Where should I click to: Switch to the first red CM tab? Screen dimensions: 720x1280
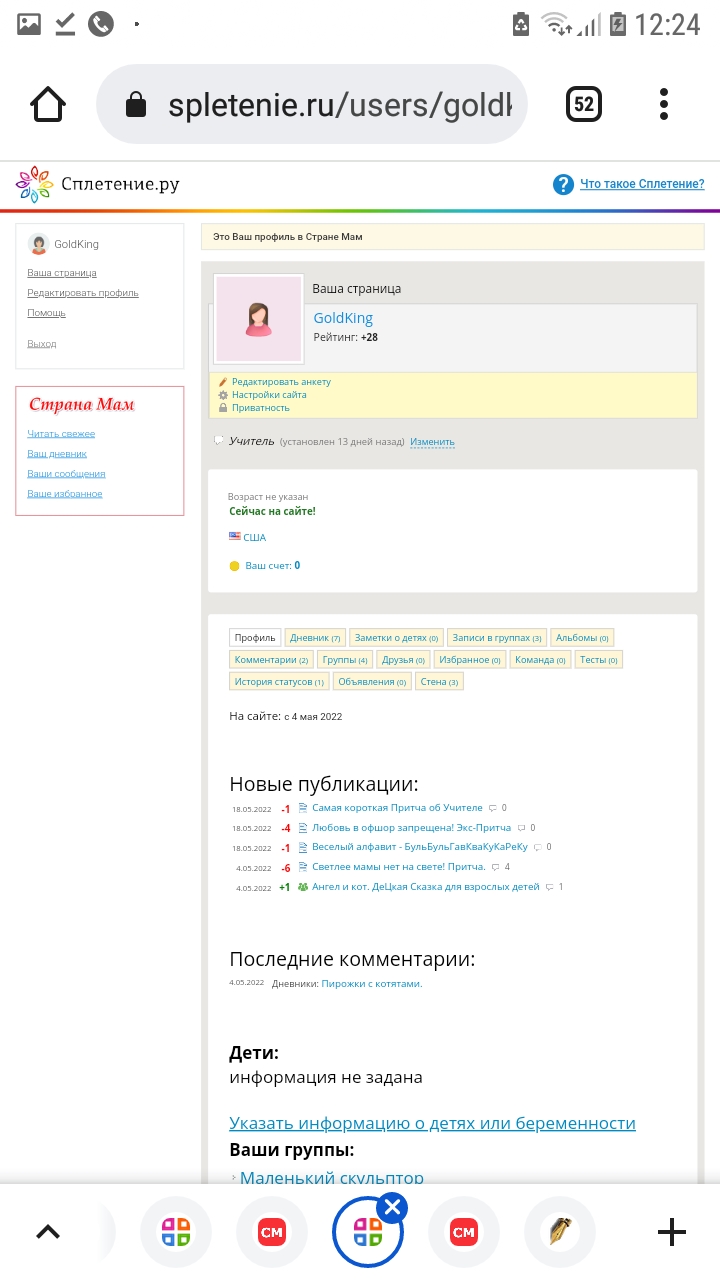click(272, 1232)
